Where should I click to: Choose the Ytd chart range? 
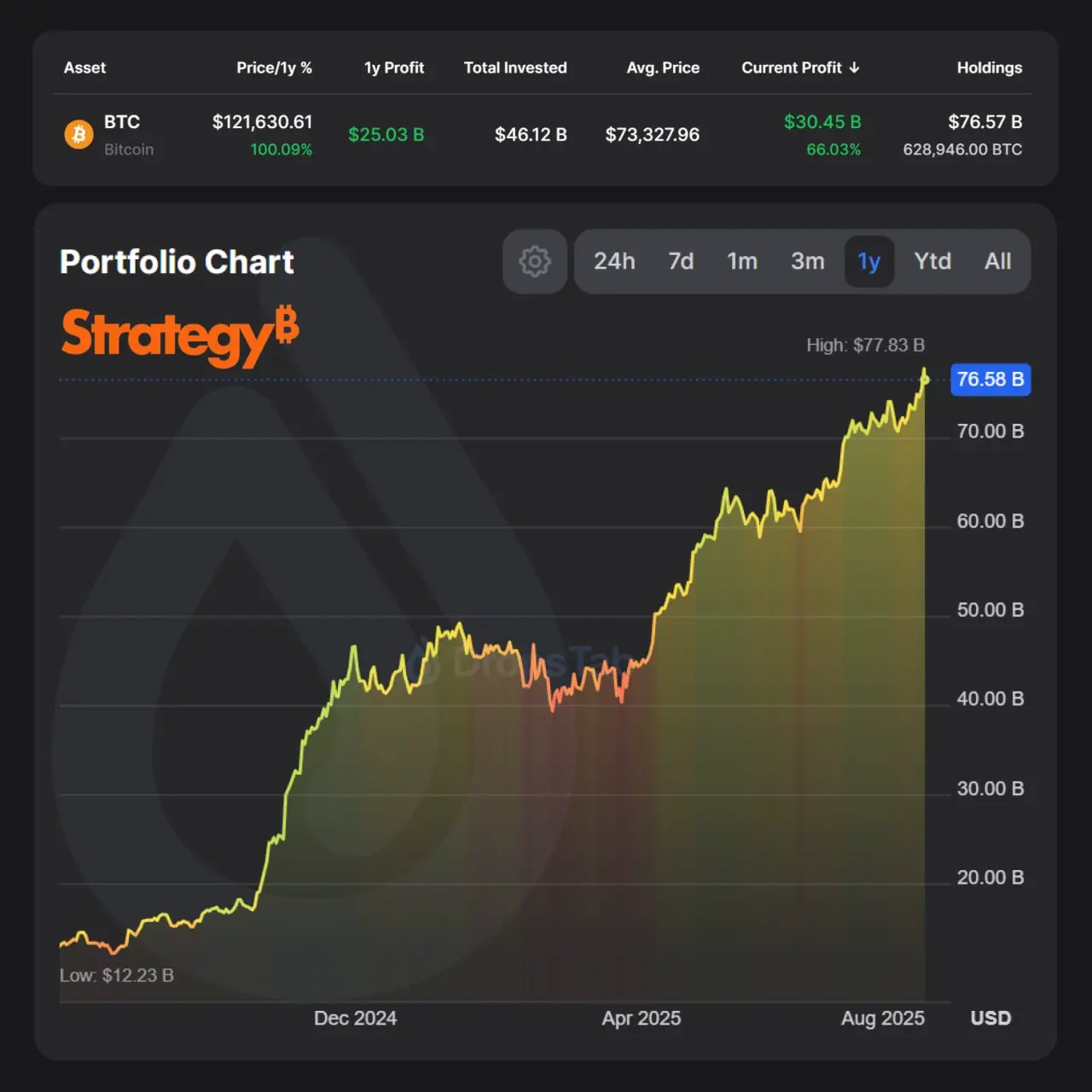tap(932, 261)
